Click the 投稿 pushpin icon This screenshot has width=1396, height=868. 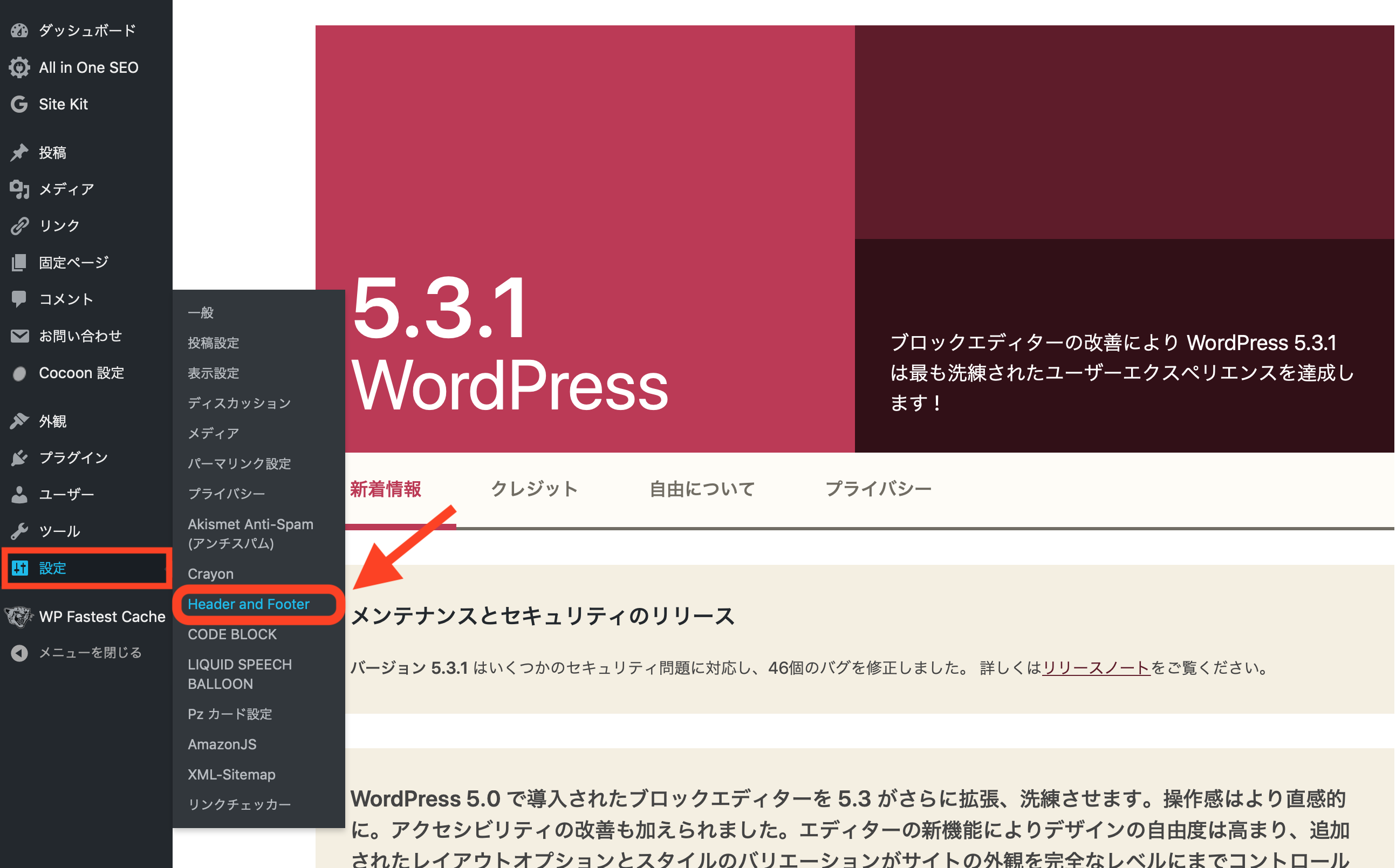click(19, 152)
